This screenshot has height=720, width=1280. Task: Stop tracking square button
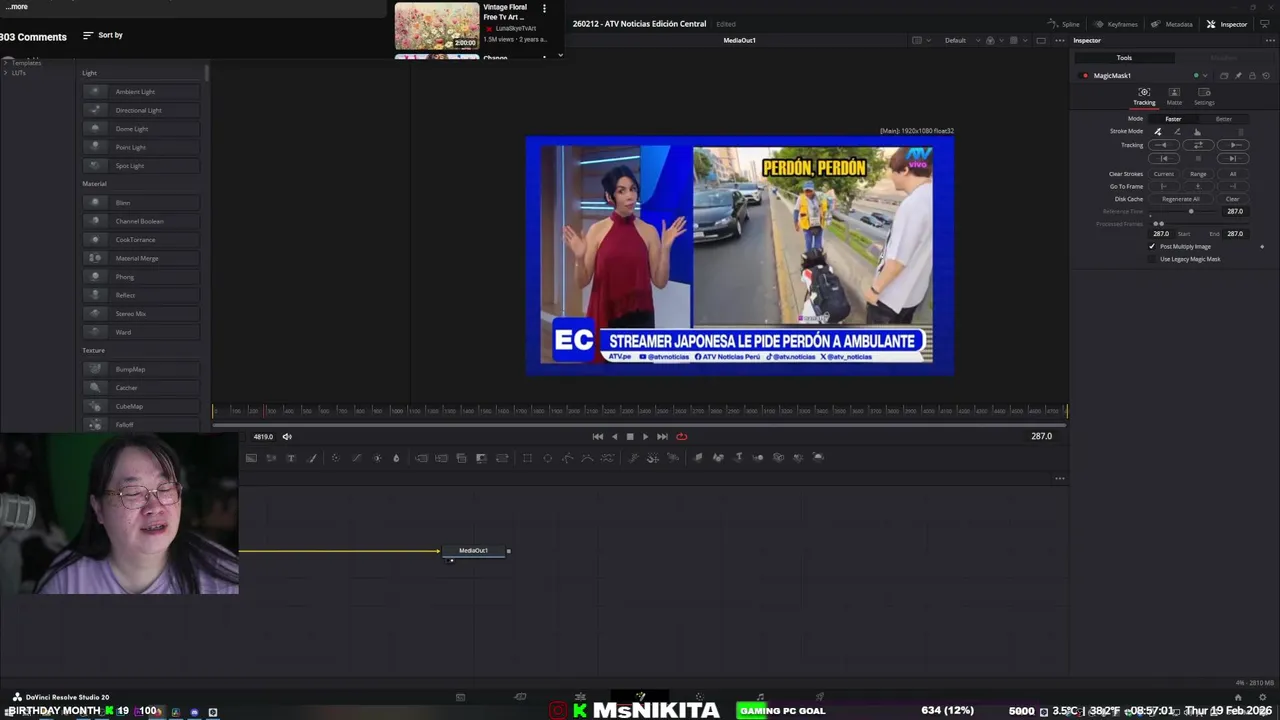(x=1198, y=159)
